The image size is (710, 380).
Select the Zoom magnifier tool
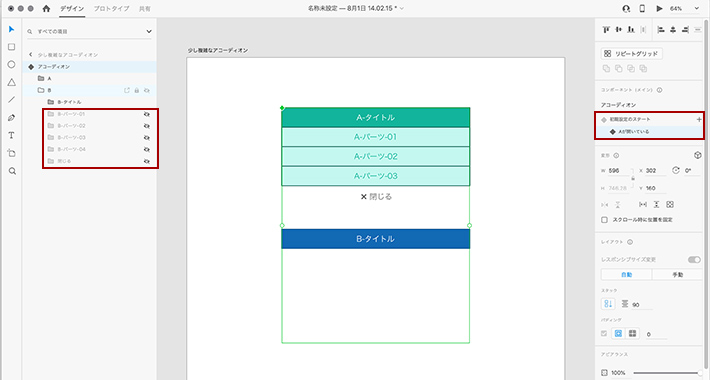(12, 171)
